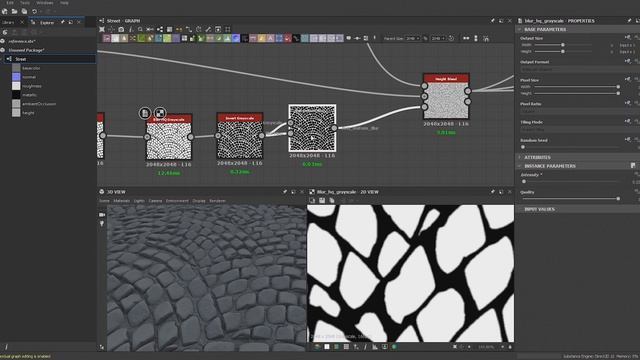Image resolution: width=640 pixels, height=360 pixels.
Task: Switch to the Explorer tab
Action: [x=47, y=22]
